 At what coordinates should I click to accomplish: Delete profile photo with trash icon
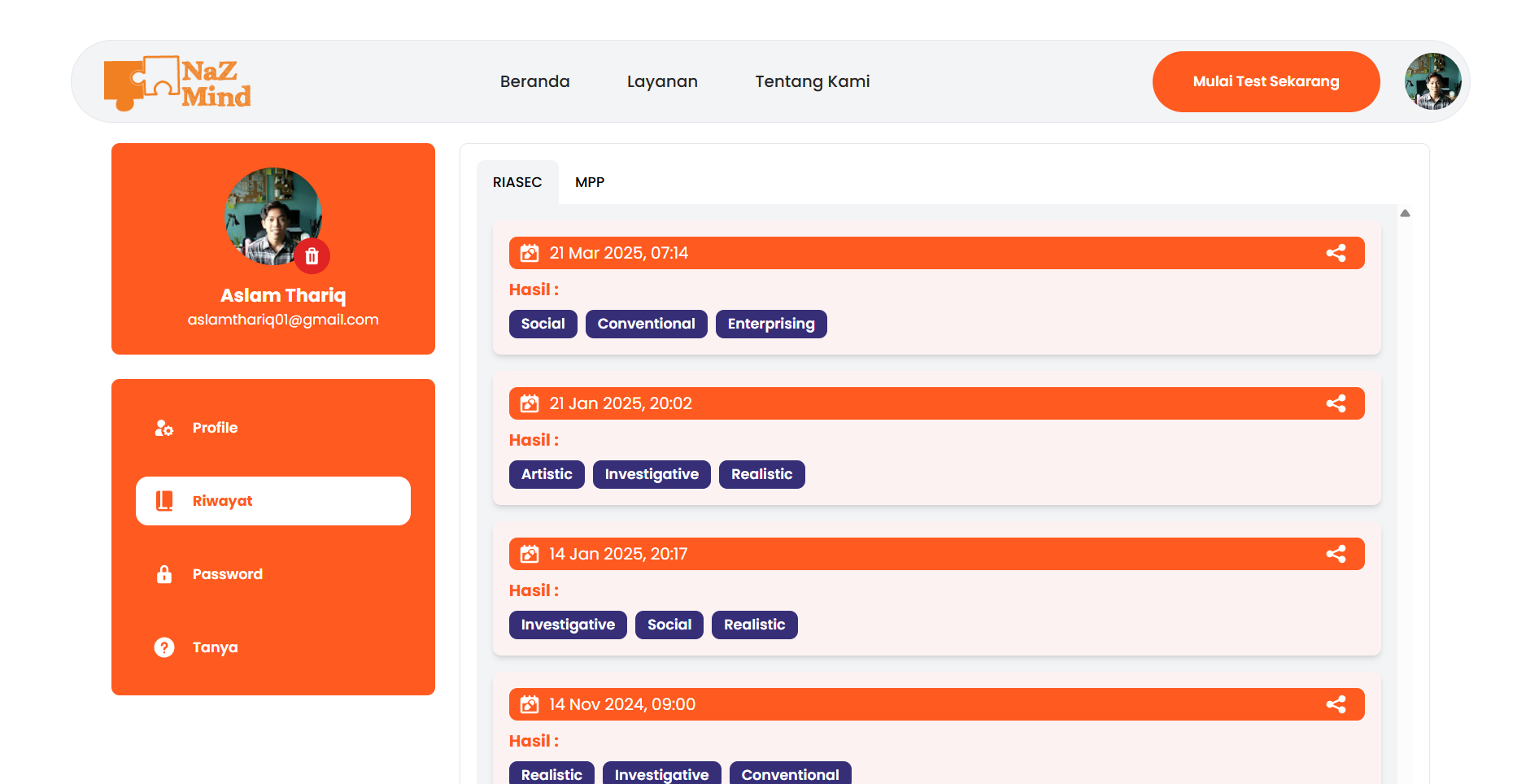pos(312,256)
